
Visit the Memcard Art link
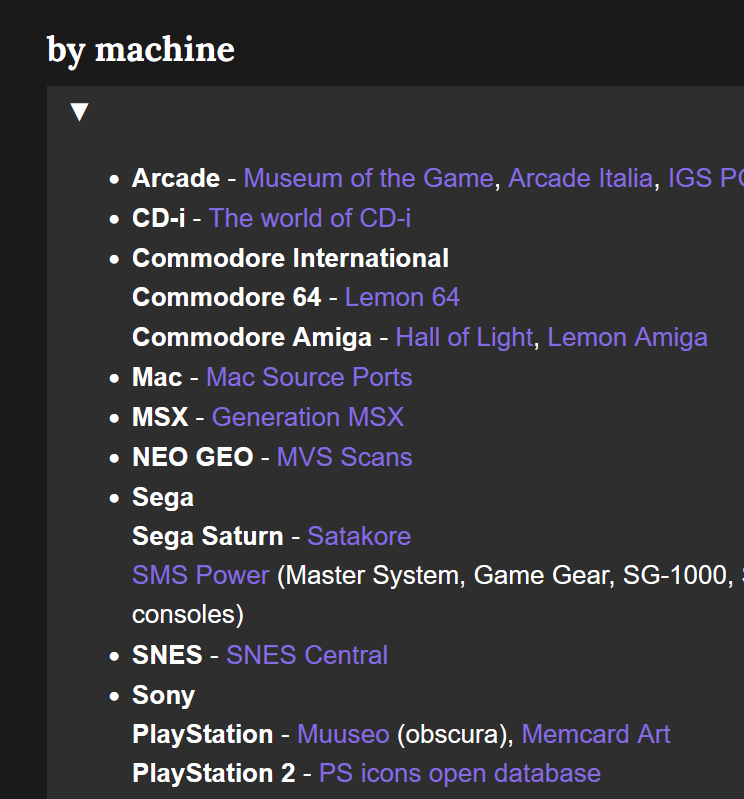(596, 734)
